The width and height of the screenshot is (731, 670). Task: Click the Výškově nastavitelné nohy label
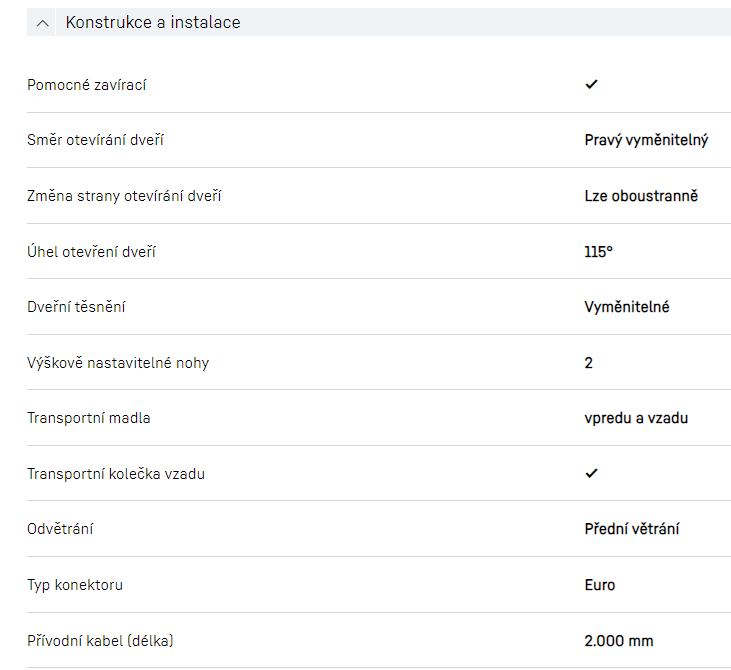coord(118,363)
